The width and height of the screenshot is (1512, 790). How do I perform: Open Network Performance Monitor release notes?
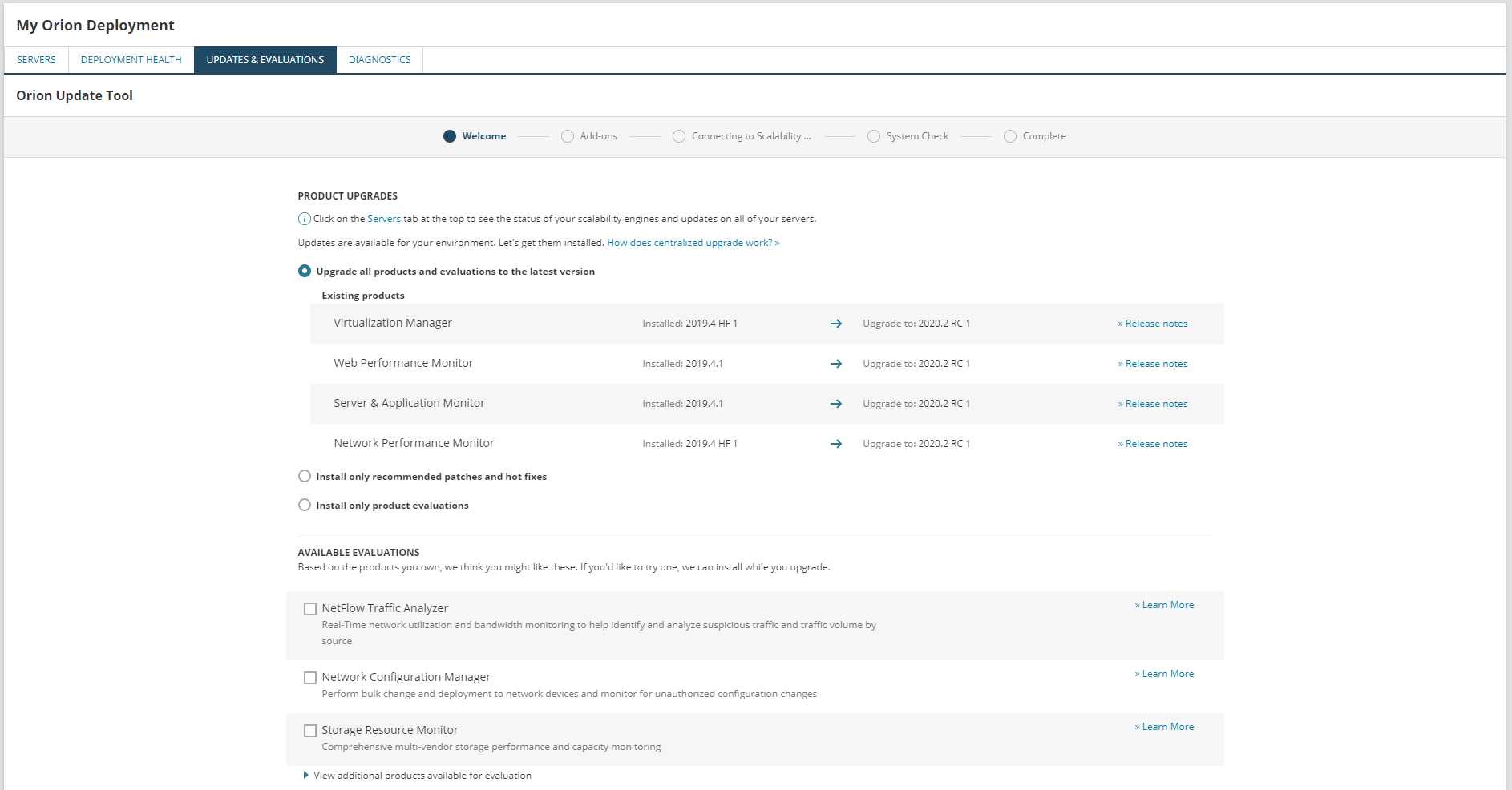pos(1153,444)
